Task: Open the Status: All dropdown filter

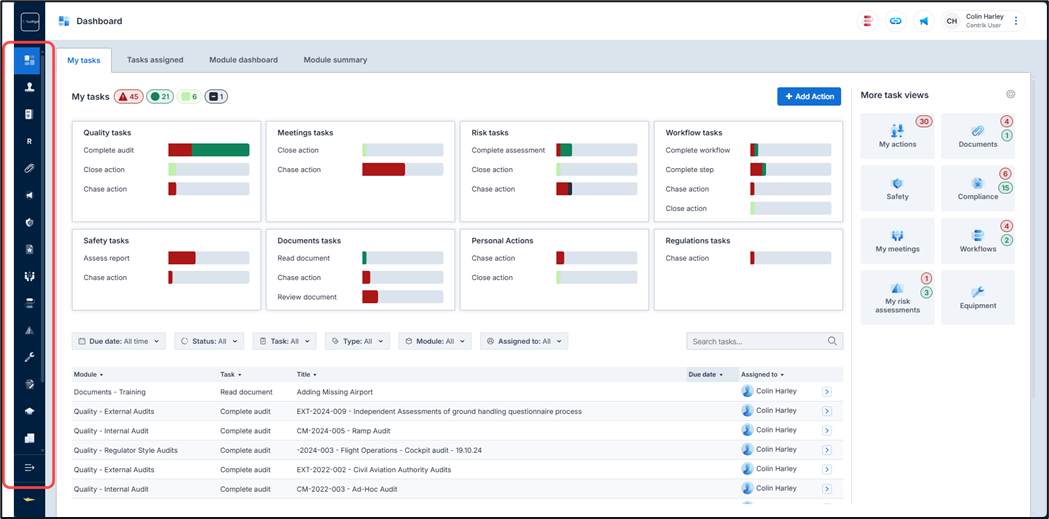Action: pyautogui.click(x=209, y=341)
